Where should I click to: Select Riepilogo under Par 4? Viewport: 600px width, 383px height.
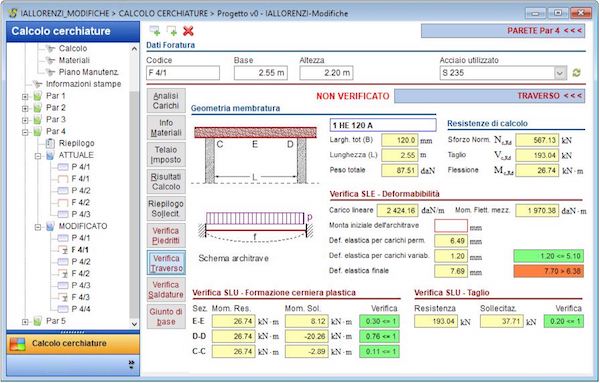pos(77,143)
